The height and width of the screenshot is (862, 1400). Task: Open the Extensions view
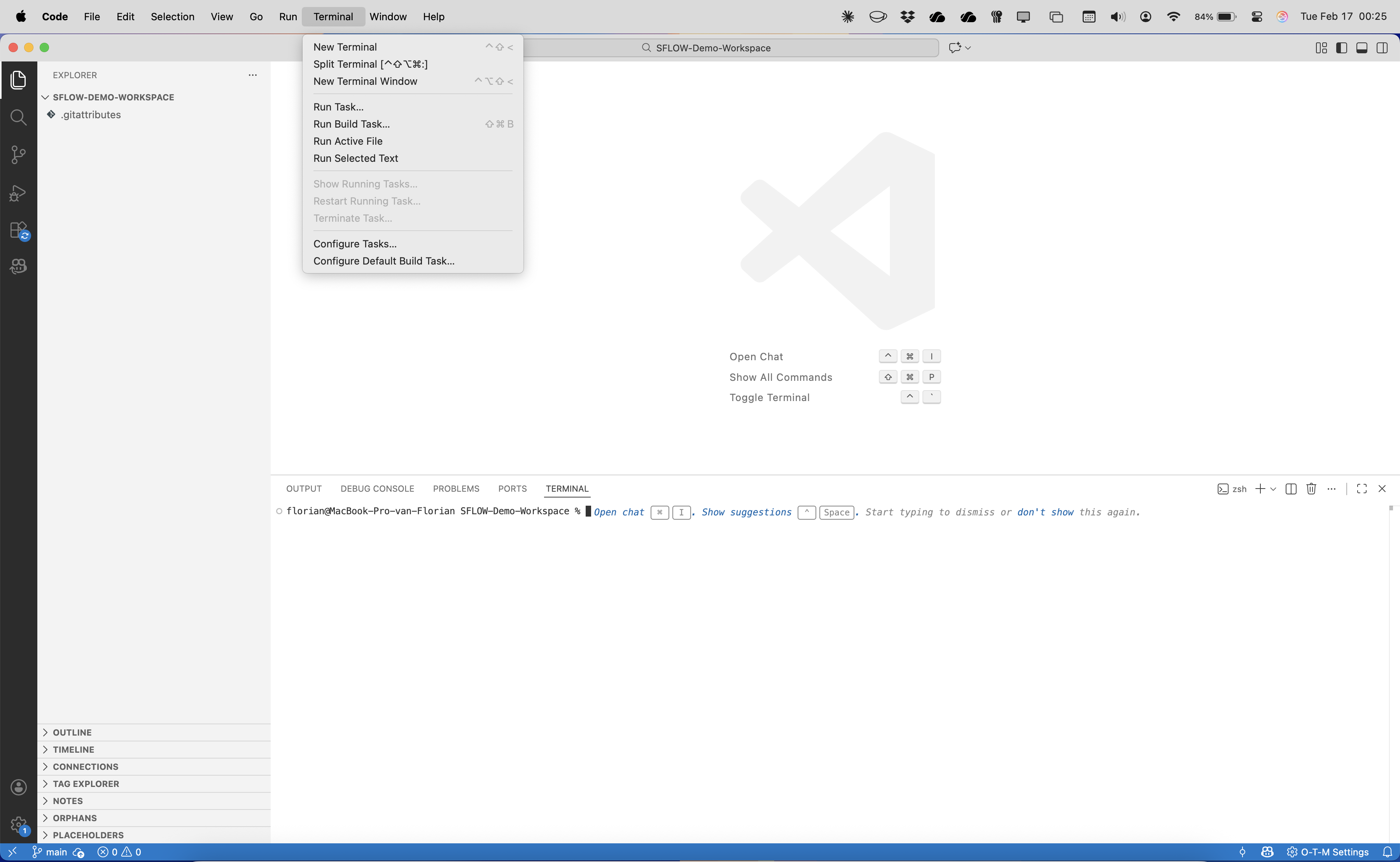coord(19,230)
